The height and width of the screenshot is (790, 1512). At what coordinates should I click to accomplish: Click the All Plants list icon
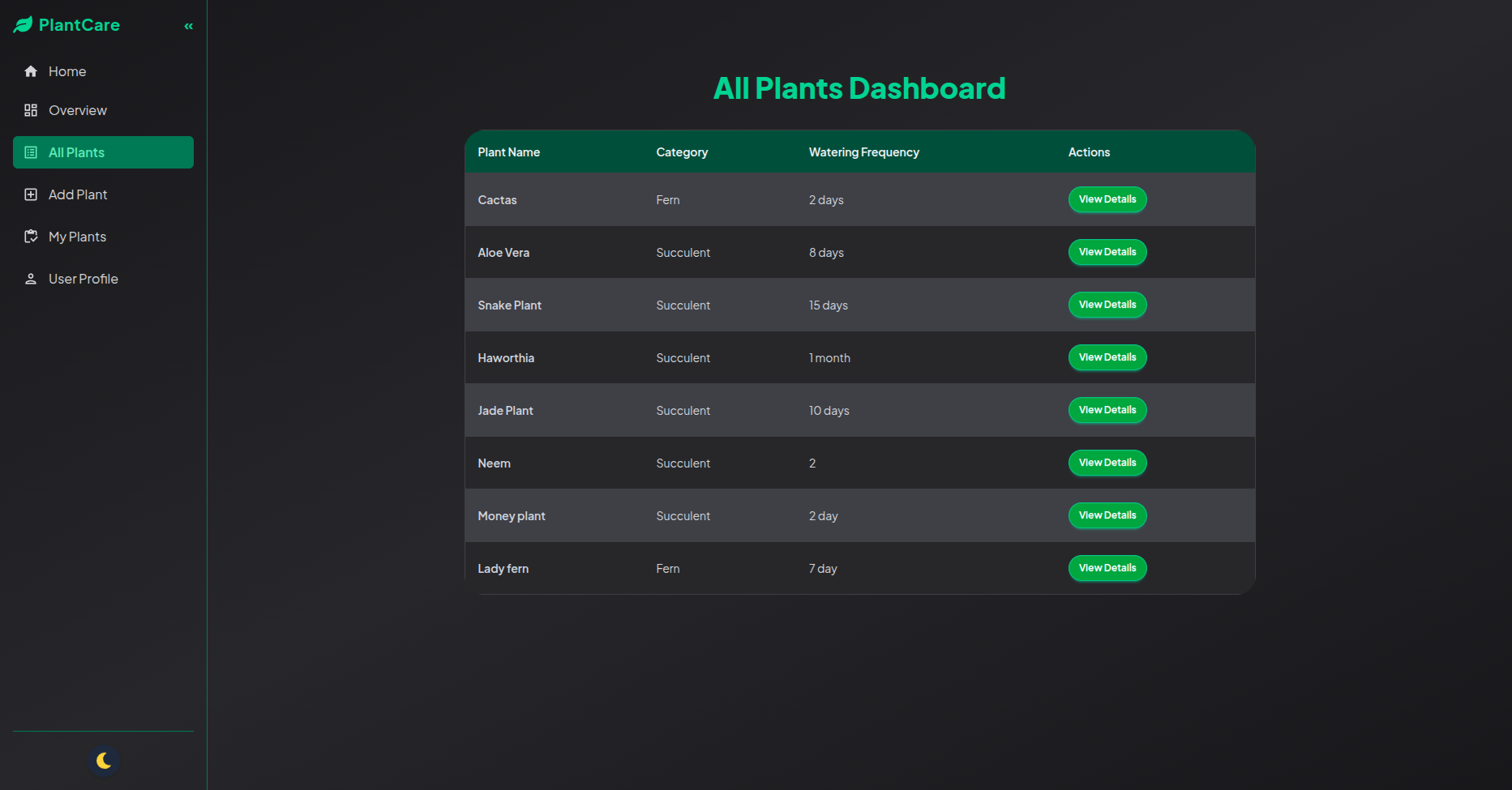click(31, 152)
